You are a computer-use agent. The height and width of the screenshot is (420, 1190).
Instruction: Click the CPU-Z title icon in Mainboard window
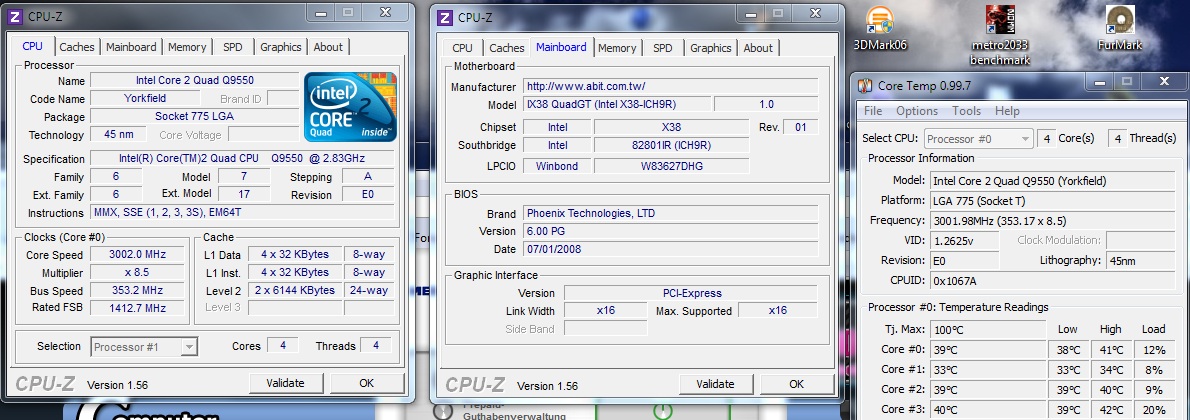[x=445, y=17]
